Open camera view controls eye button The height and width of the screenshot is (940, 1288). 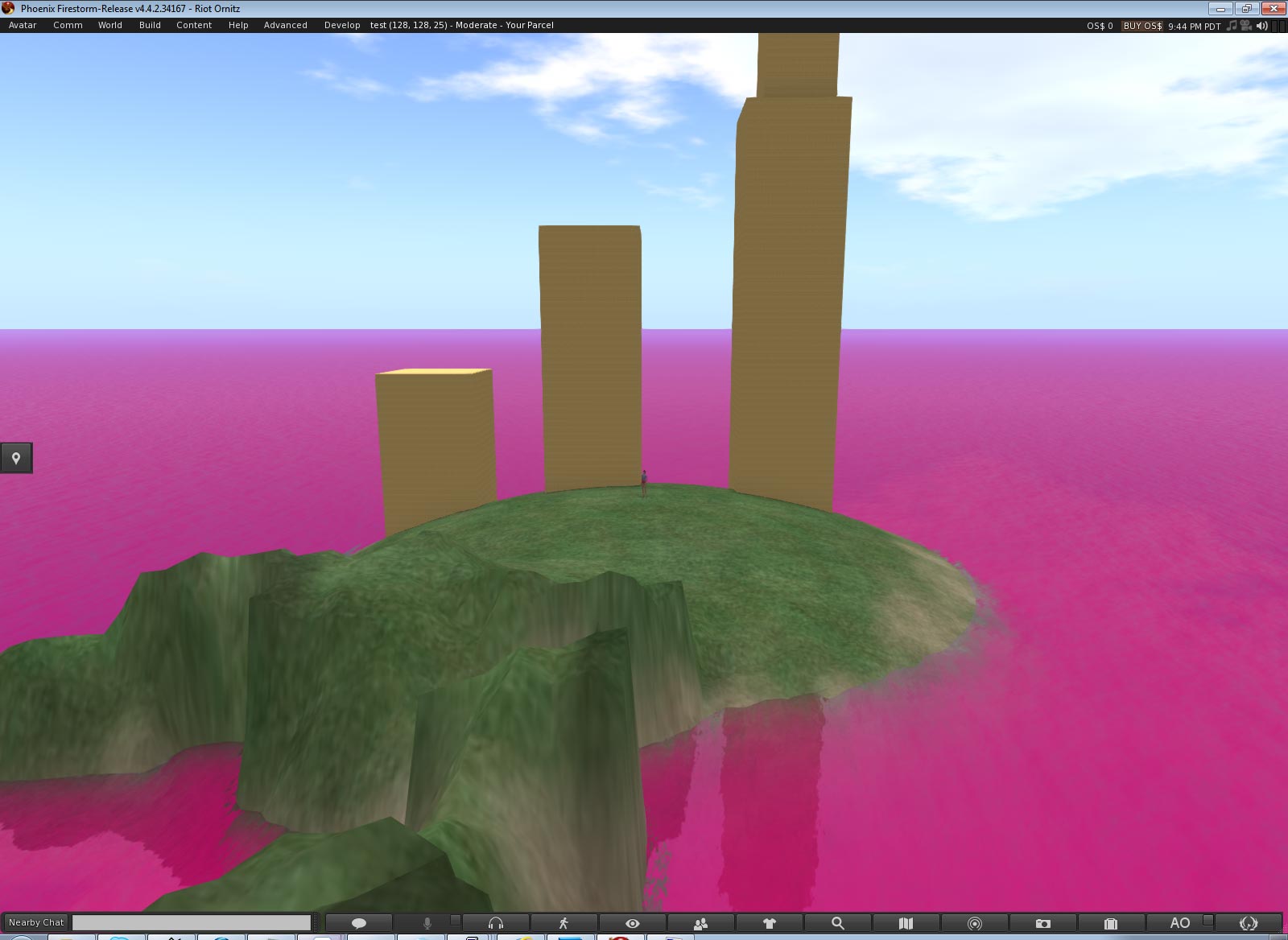[633, 923]
